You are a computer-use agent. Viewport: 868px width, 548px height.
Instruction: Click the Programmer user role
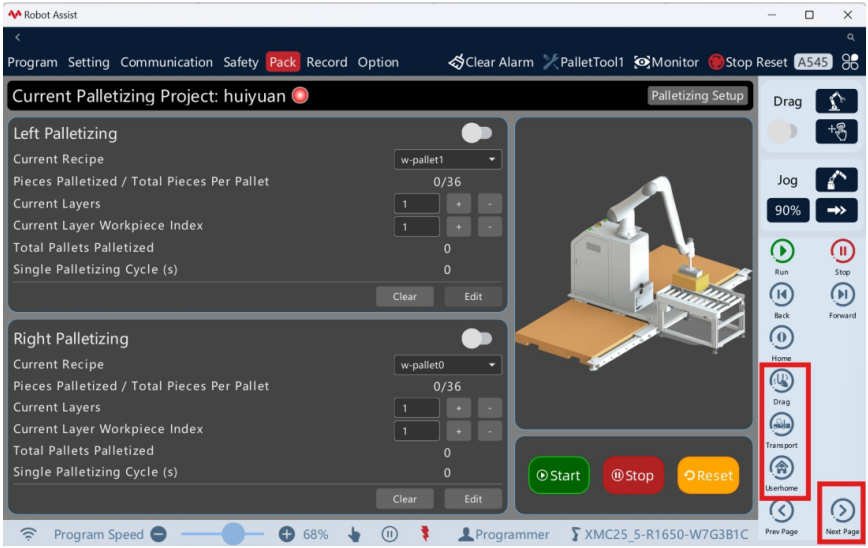[504, 534]
